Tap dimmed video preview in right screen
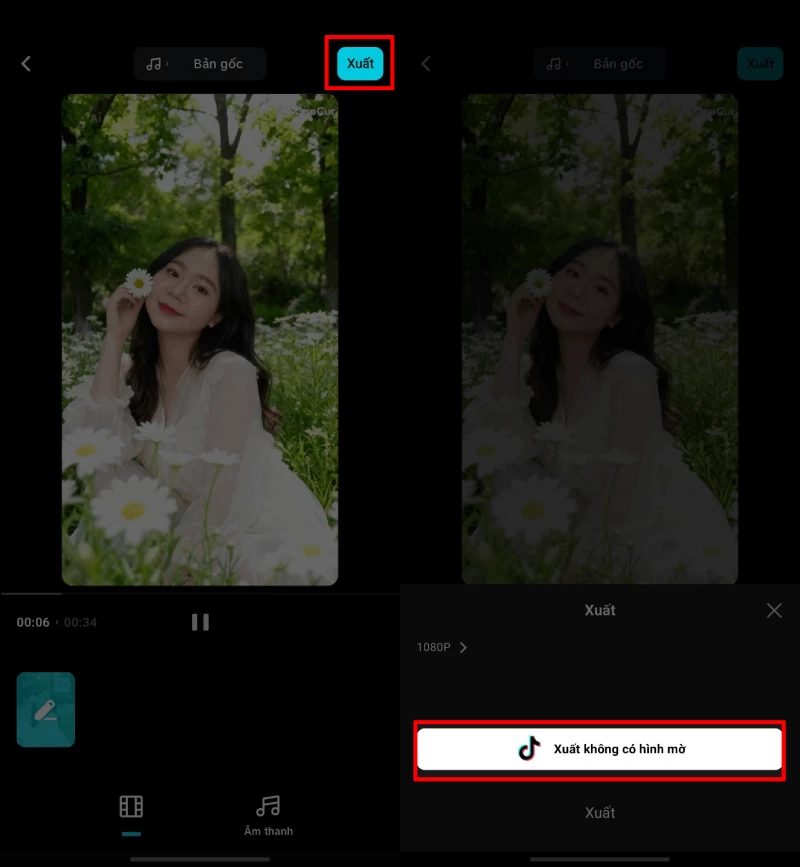 pos(600,338)
